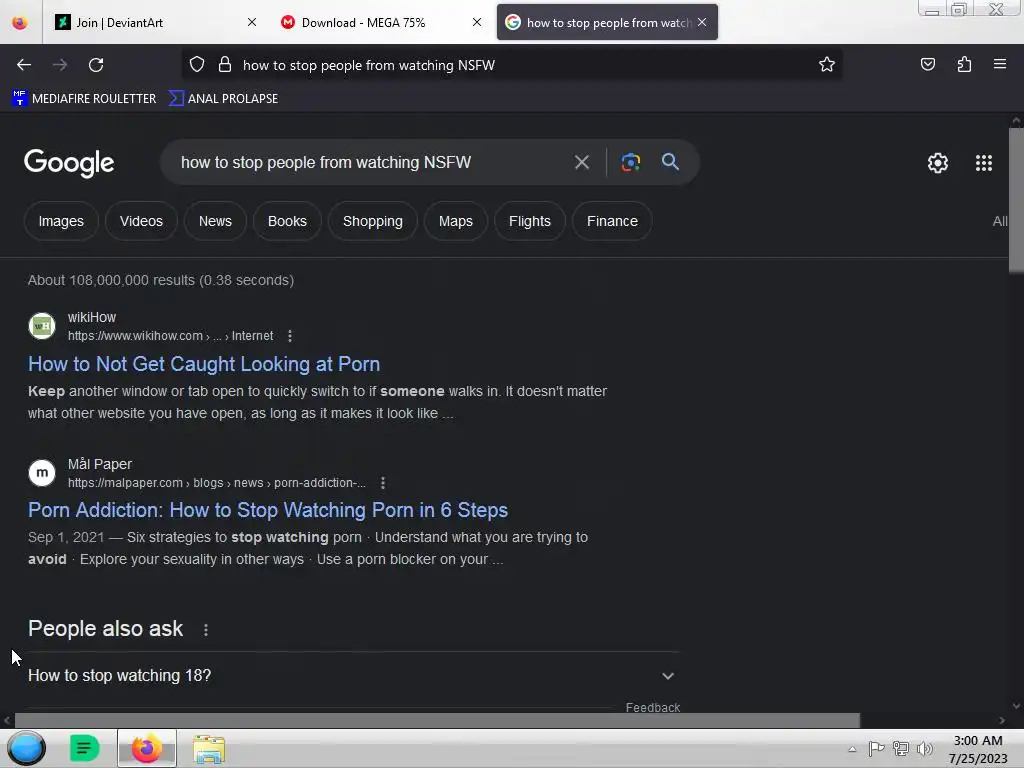This screenshot has height=768, width=1024.
Task: Open the tracking protection shield icon
Action: pos(197,65)
